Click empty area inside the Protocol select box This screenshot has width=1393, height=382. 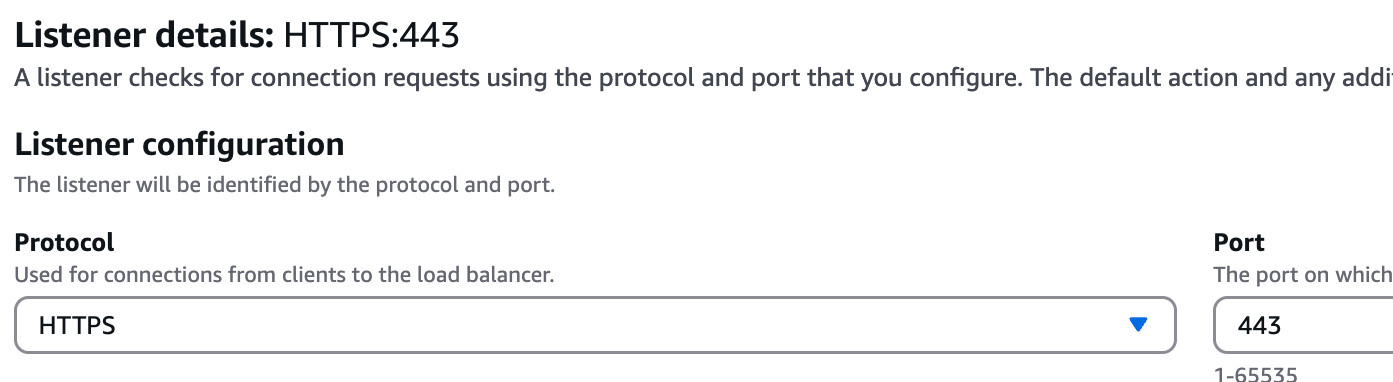620,325
